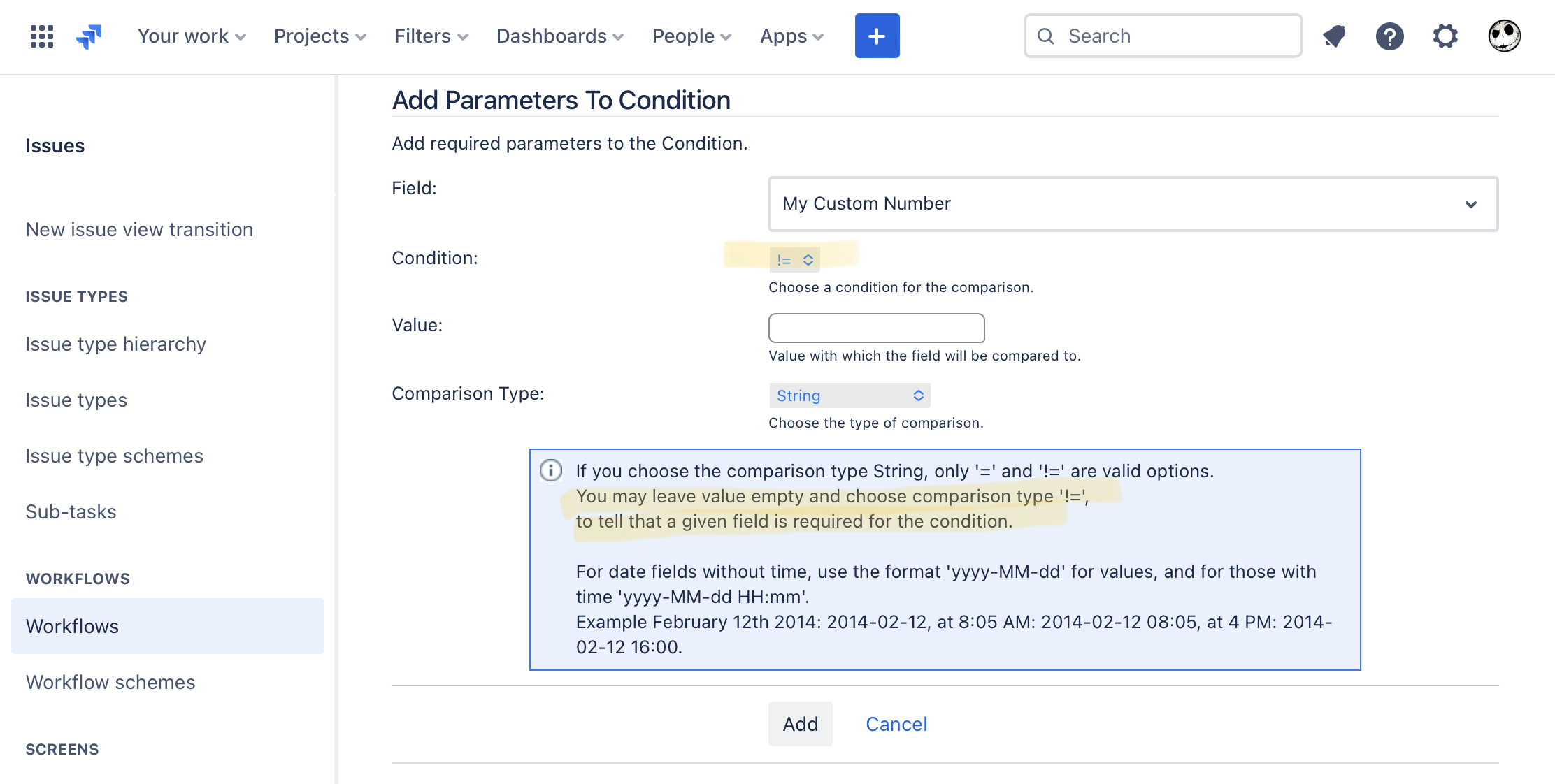Open the settings gear icon
The image size is (1555, 784).
point(1445,36)
